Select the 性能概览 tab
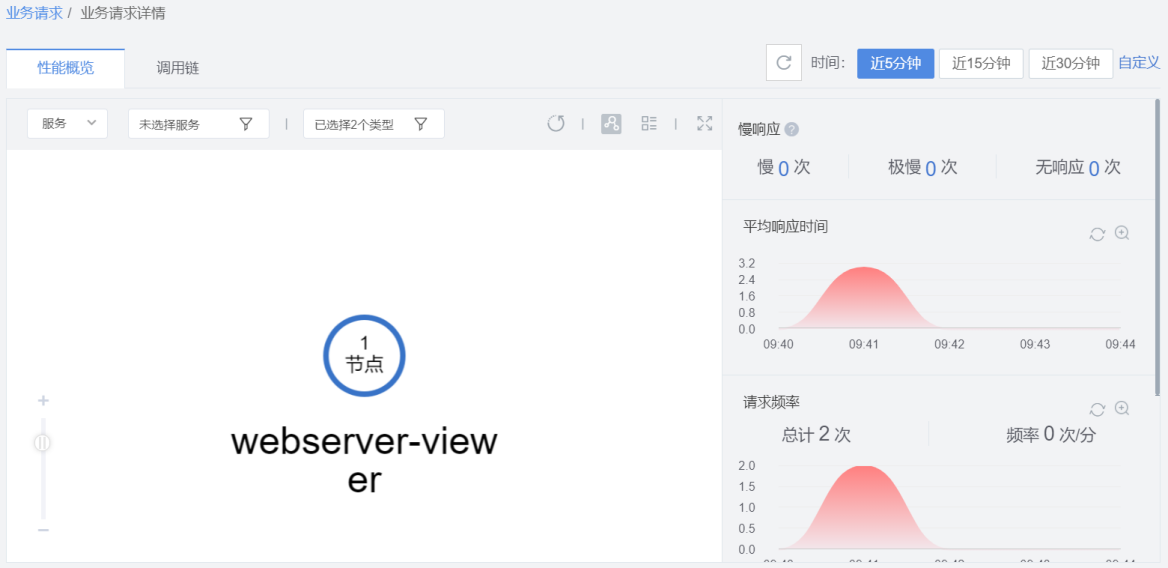Image resolution: width=1168 pixels, height=568 pixels. (66, 68)
